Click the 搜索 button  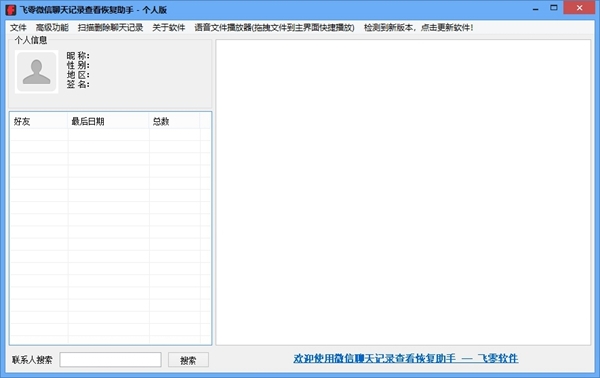188,360
